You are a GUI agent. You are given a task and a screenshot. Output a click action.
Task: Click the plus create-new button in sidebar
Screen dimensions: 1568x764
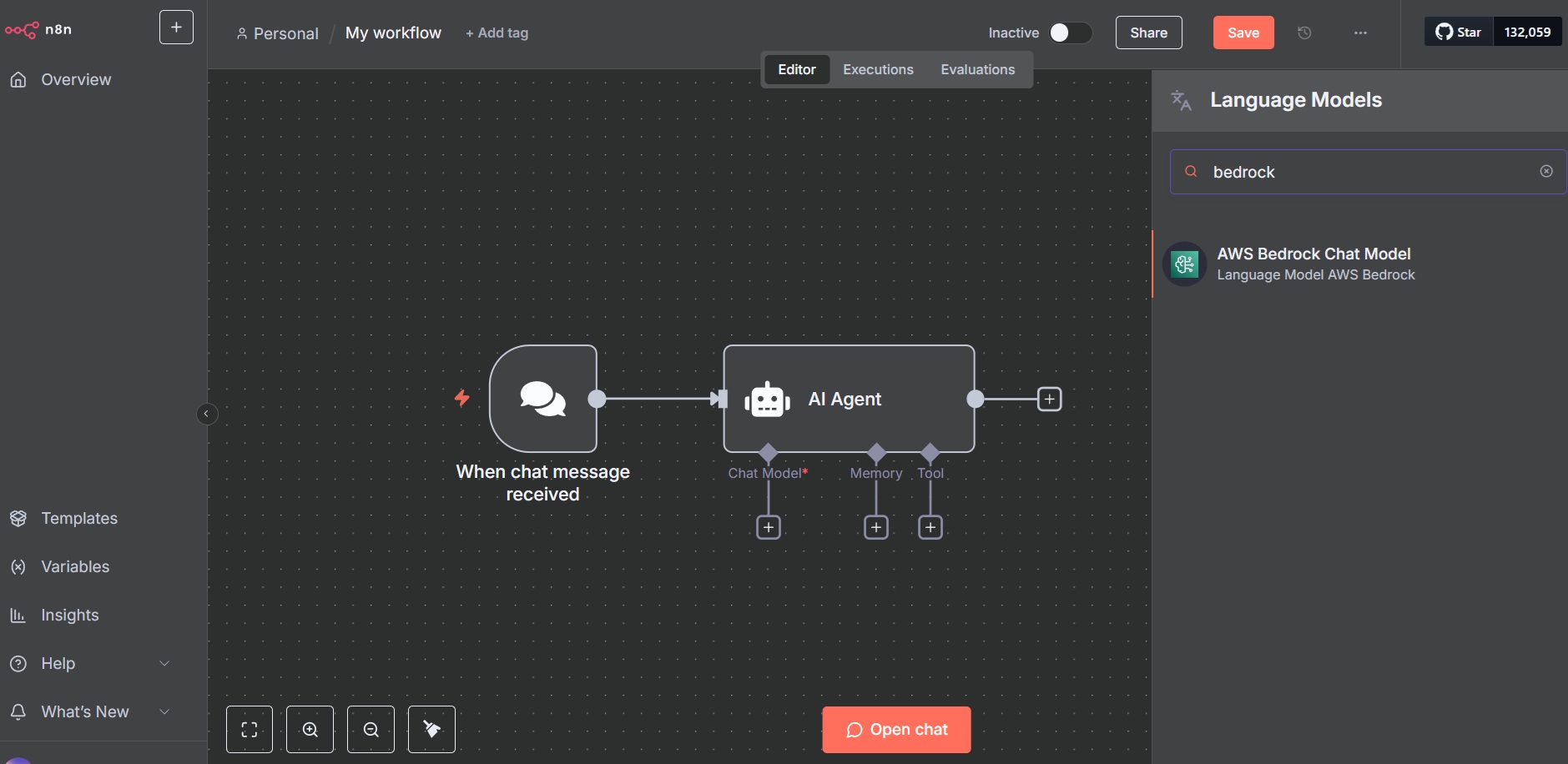coord(176,28)
